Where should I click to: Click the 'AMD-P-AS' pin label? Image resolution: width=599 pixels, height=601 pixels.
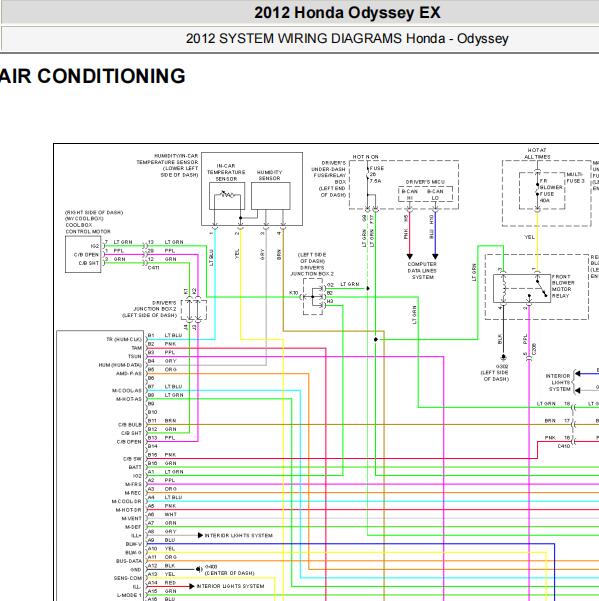129,373
